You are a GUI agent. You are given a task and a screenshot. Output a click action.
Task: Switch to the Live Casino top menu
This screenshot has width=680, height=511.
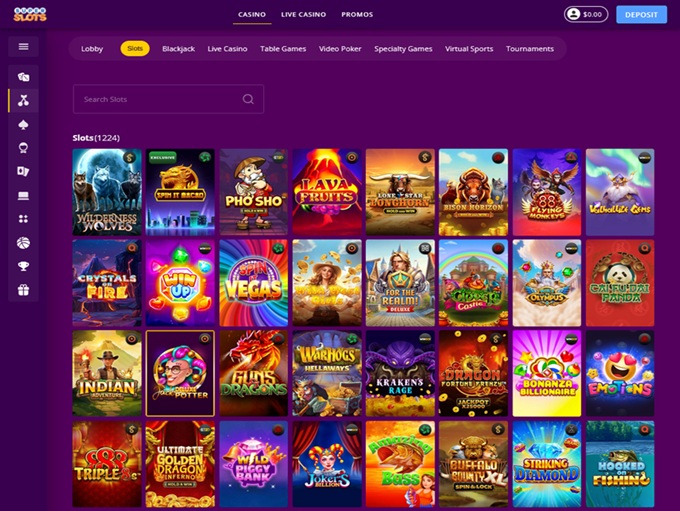304,14
